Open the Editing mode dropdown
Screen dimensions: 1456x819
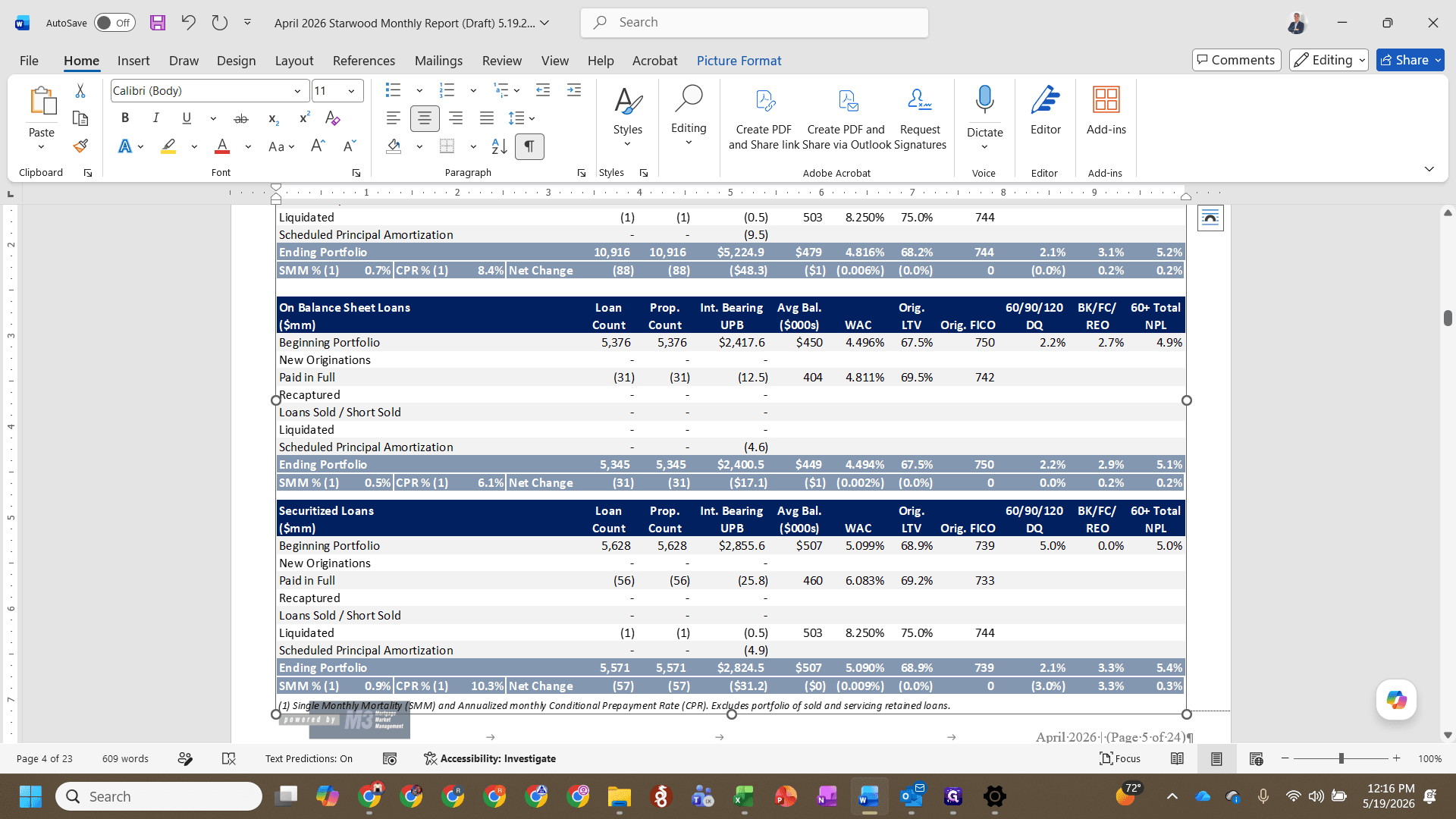(x=1329, y=60)
